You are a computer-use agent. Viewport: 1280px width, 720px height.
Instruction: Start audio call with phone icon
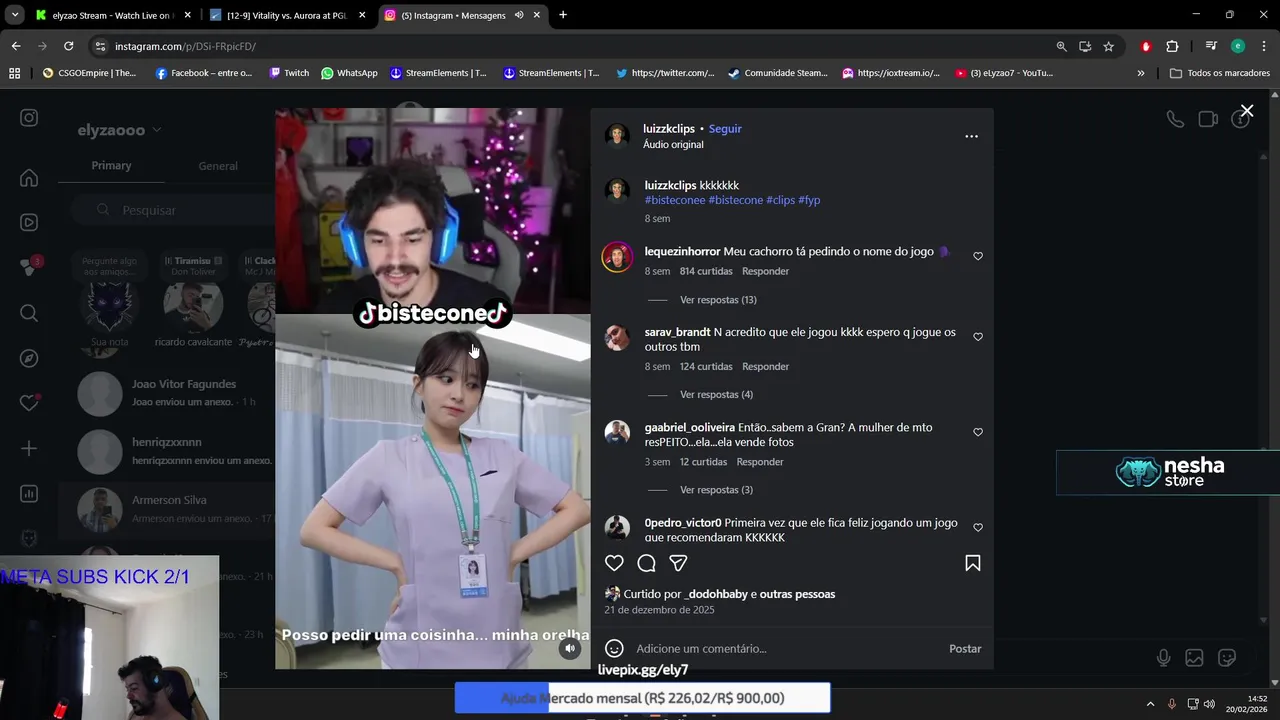1175,119
